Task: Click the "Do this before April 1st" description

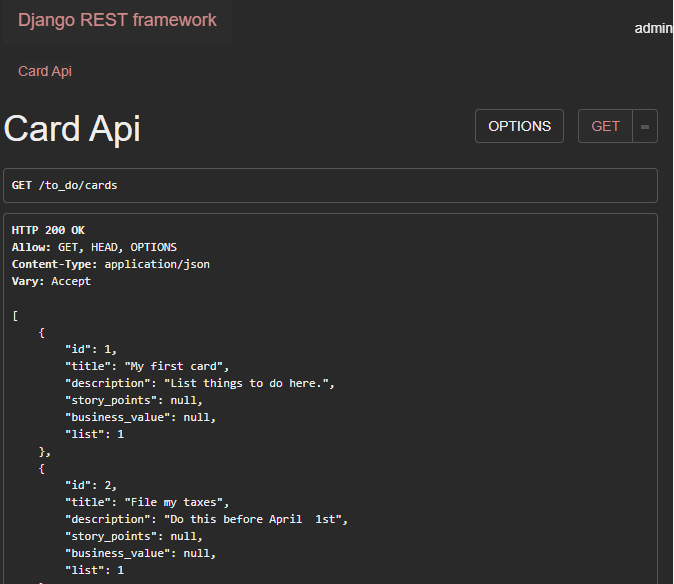Action: [253, 519]
